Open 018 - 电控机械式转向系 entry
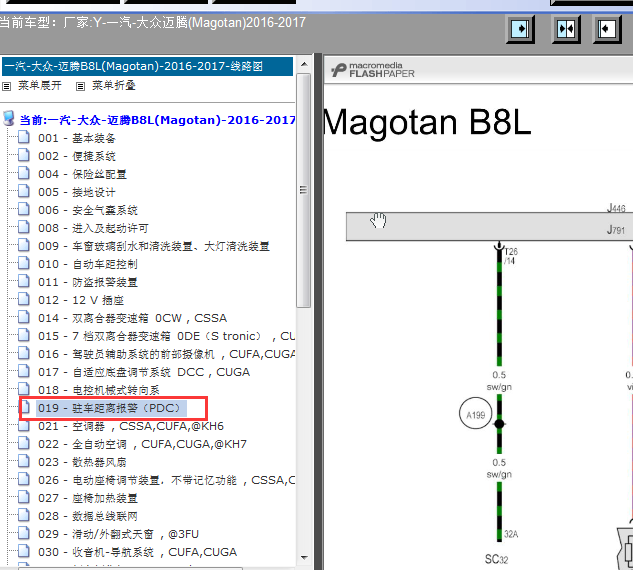633x570 pixels. pos(99,390)
